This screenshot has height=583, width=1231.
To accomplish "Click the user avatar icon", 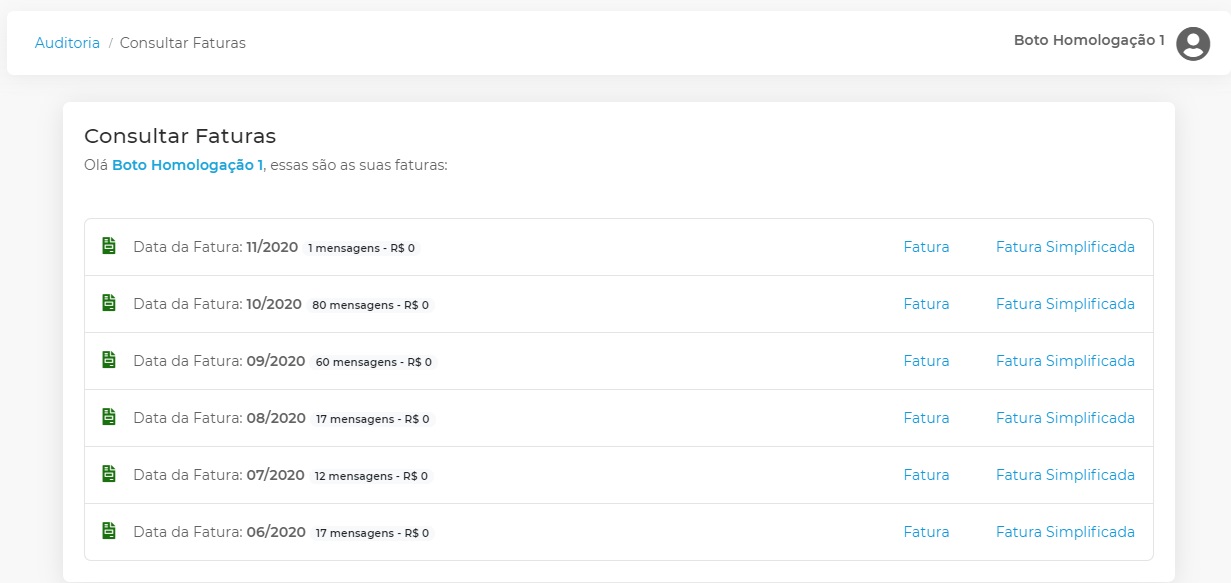I will 1193,43.
